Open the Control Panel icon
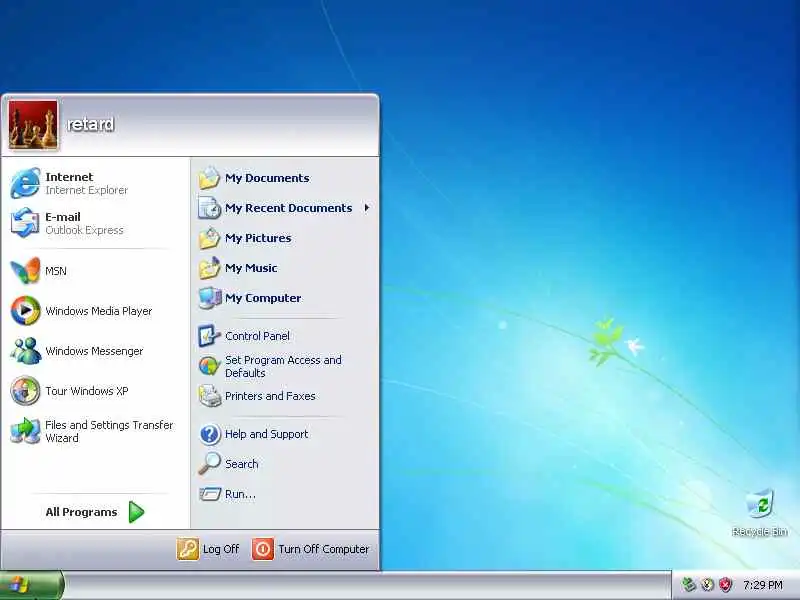 [x=209, y=336]
